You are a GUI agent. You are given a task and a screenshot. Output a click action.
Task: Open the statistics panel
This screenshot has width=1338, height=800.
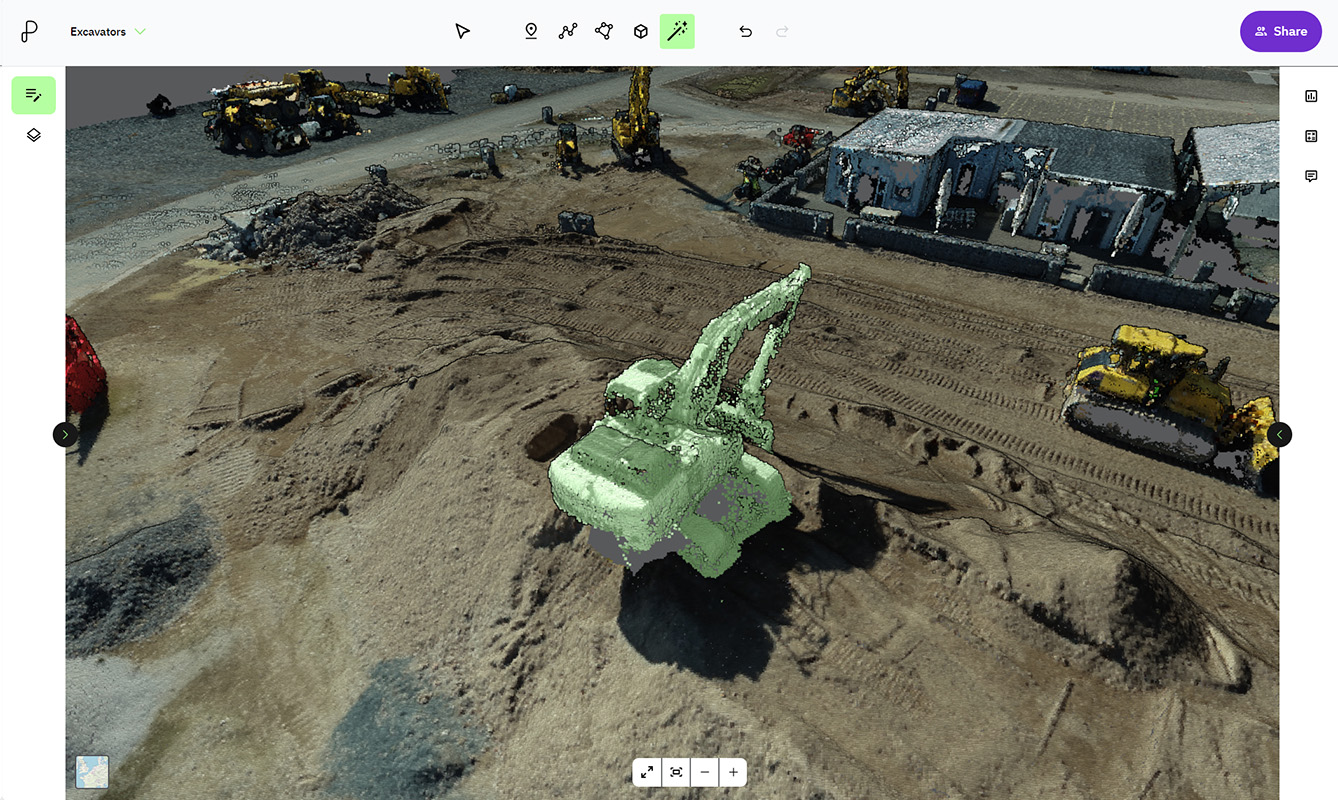point(1311,96)
